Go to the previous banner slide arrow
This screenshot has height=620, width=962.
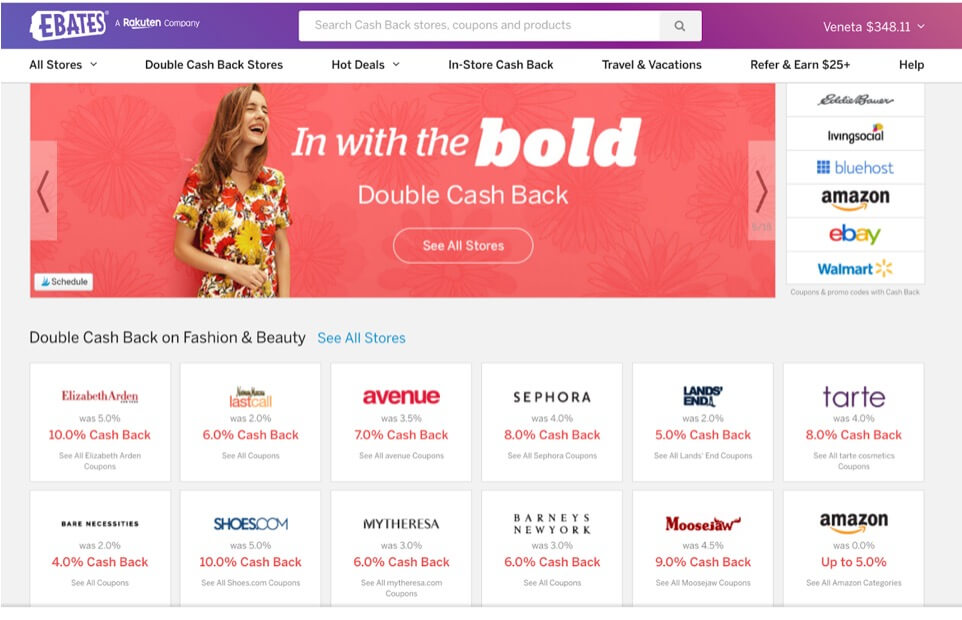pyautogui.click(x=44, y=191)
